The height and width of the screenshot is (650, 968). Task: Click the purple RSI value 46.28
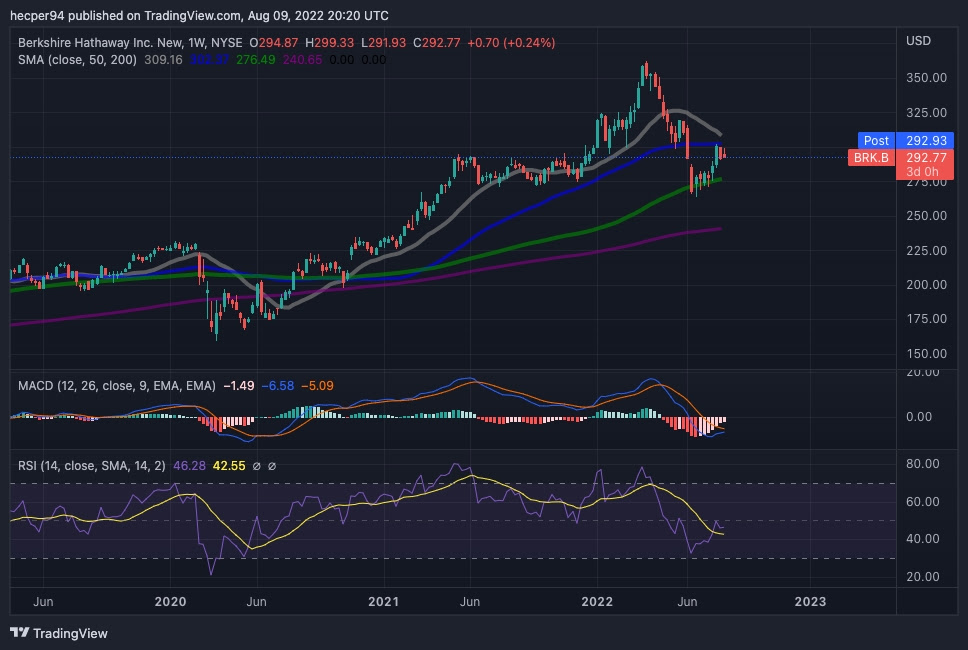(190, 465)
